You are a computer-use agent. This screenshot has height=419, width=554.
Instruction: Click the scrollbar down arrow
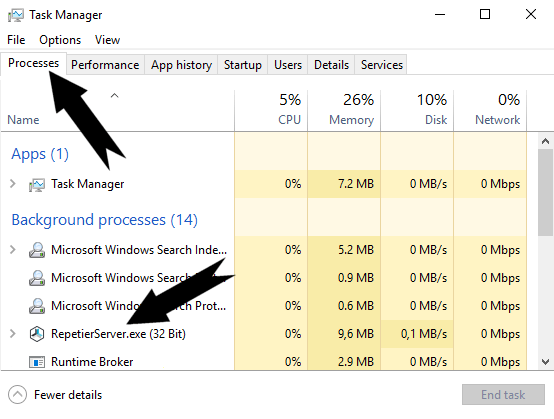click(546, 362)
